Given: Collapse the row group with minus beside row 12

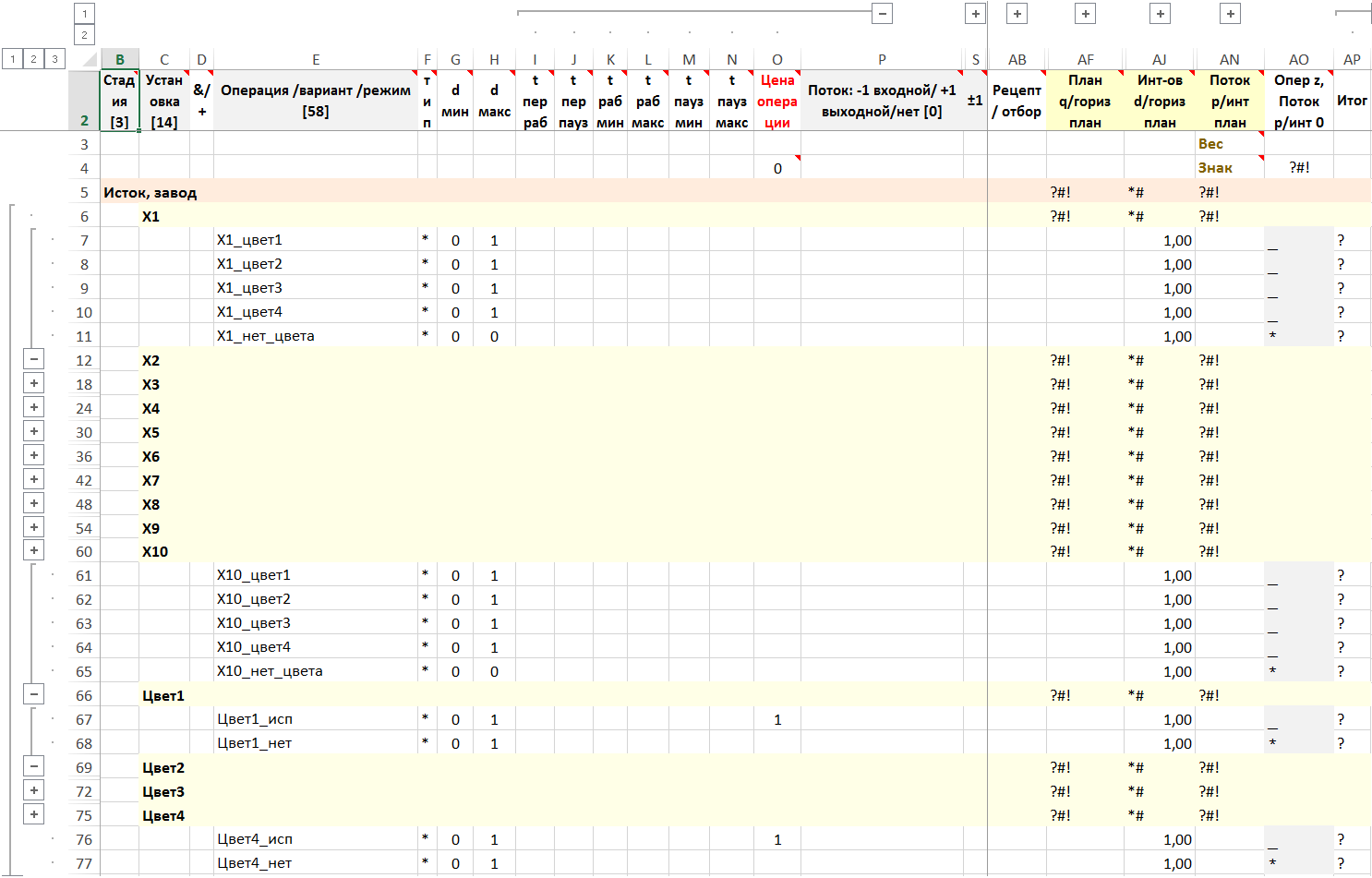Looking at the screenshot, I should [x=34, y=360].
